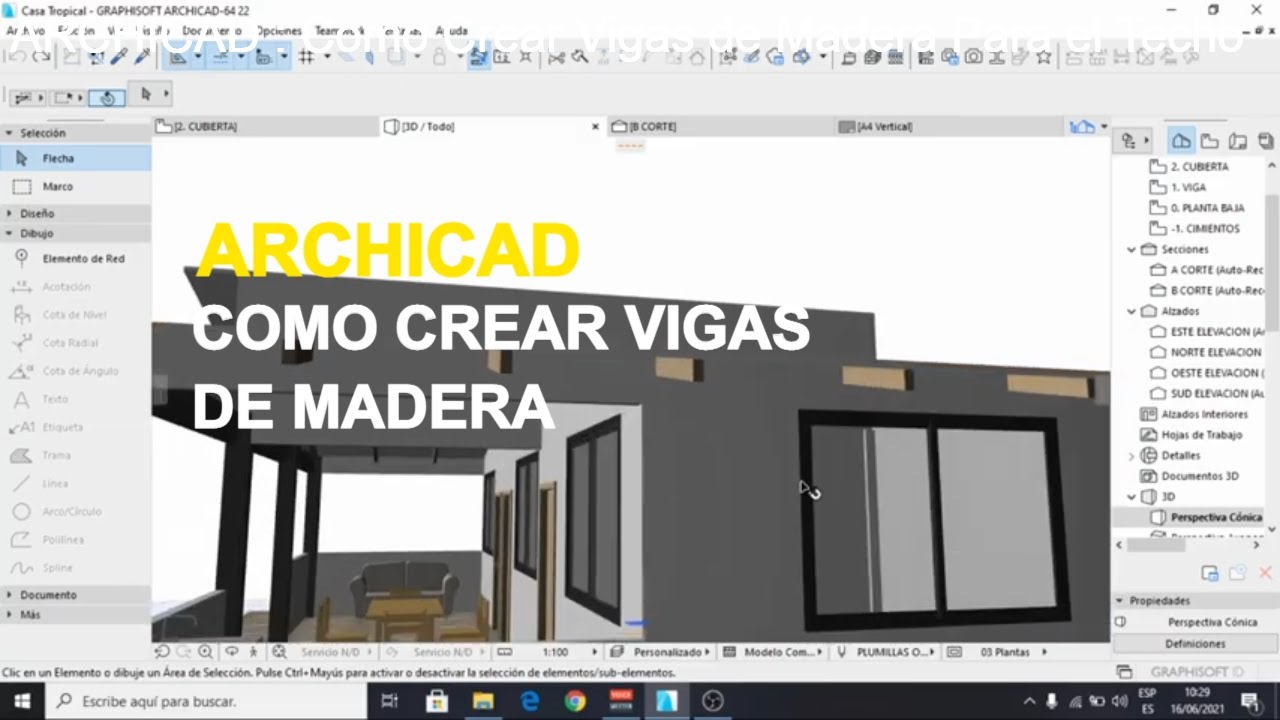The image size is (1280, 720).
Task: Click the Windows search box
Action: click(x=207, y=701)
